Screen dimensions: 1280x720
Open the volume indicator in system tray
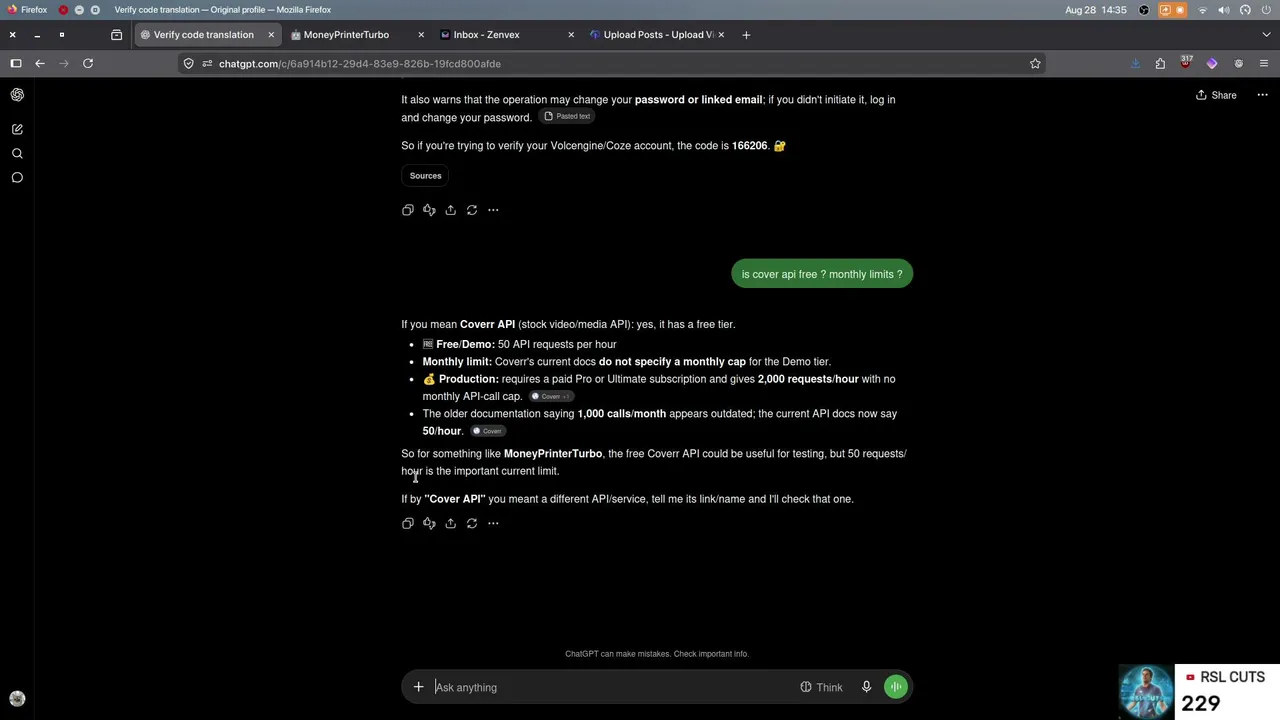point(1224,10)
